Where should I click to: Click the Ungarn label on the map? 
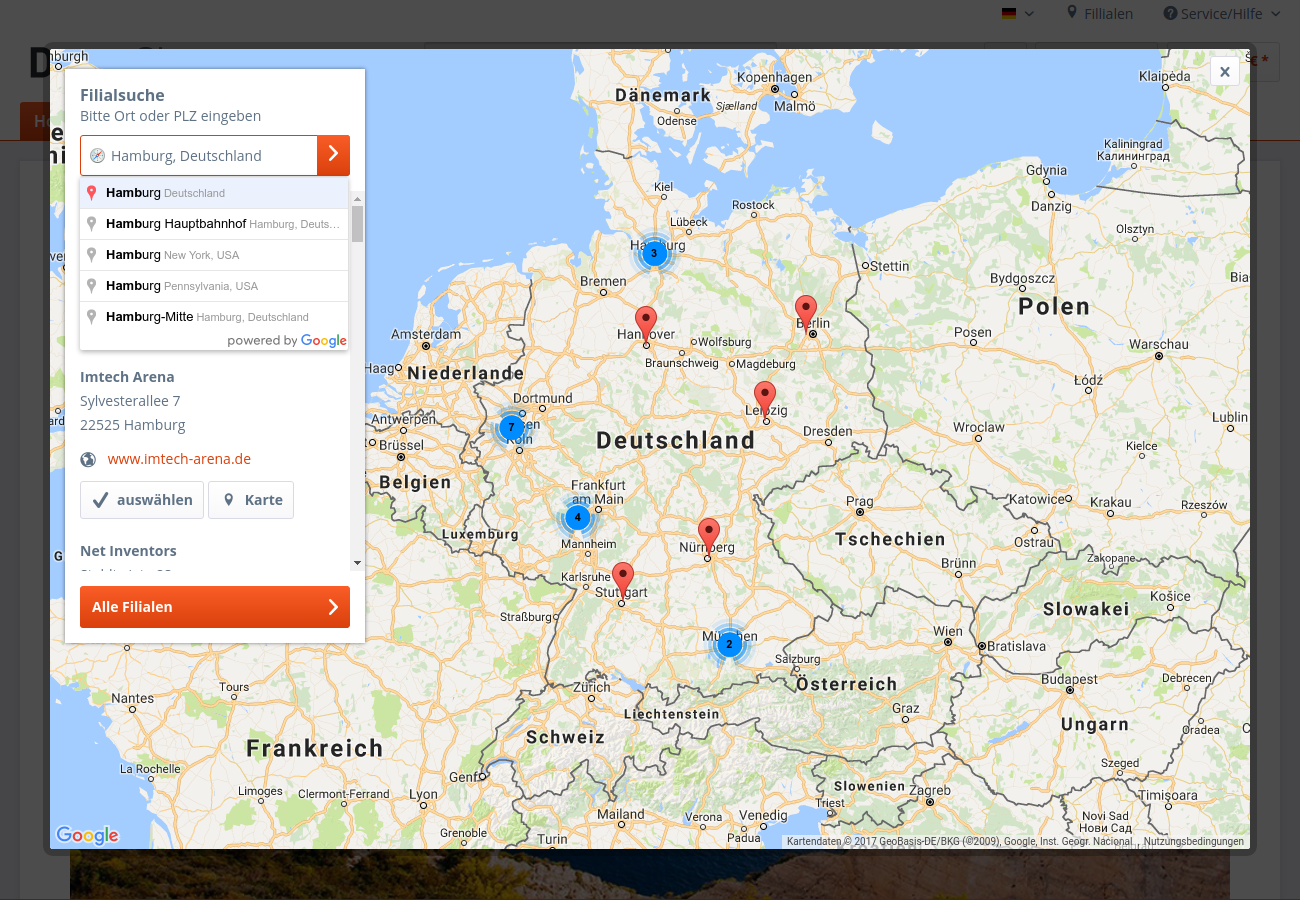click(x=1095, y=725)
